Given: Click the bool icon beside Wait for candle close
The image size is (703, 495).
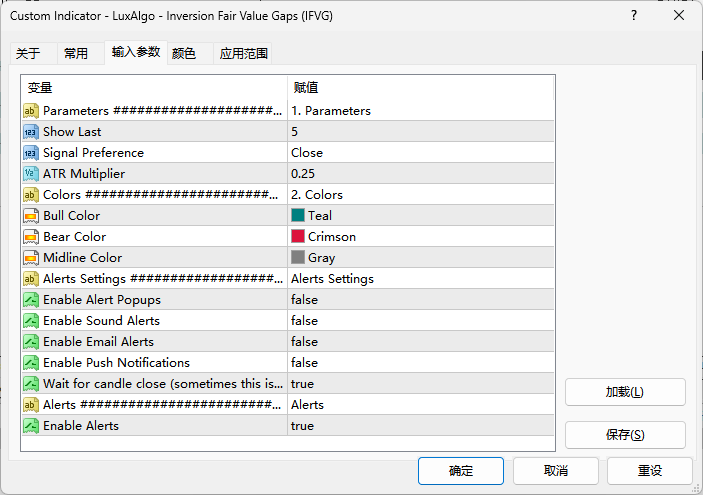Looking at the screenshot, I should click(x=30, y=383).
